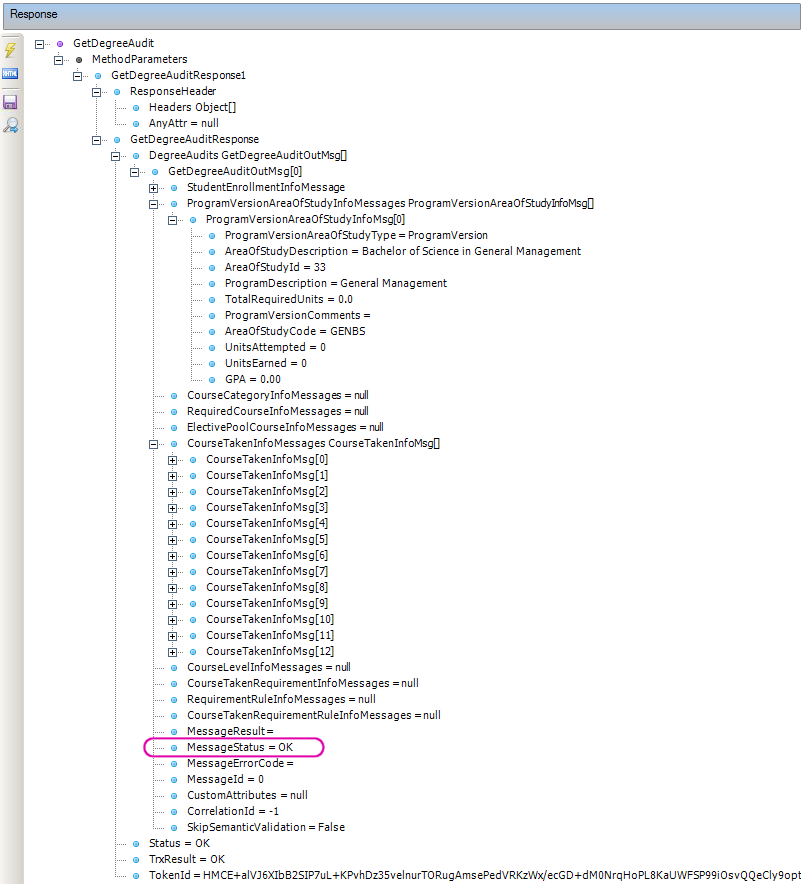Select UnitsAttempted = 0 row
The width and height of the screenshot is (804, 884).
[x=275, y=347]
